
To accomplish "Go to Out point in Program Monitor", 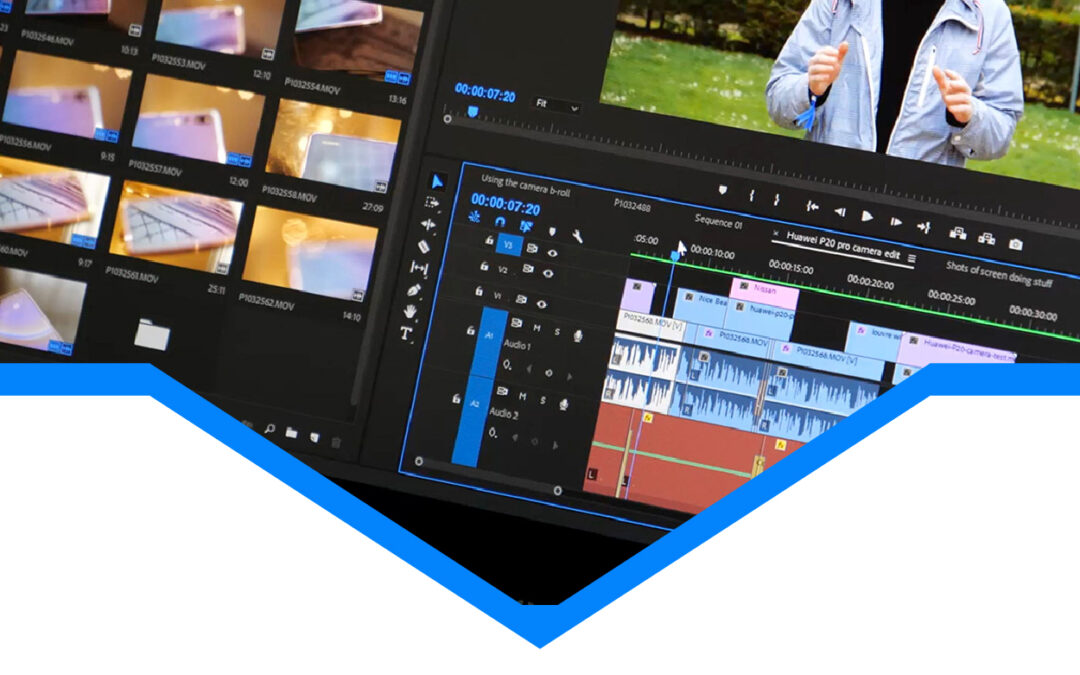I will click(x=924, y=227).
